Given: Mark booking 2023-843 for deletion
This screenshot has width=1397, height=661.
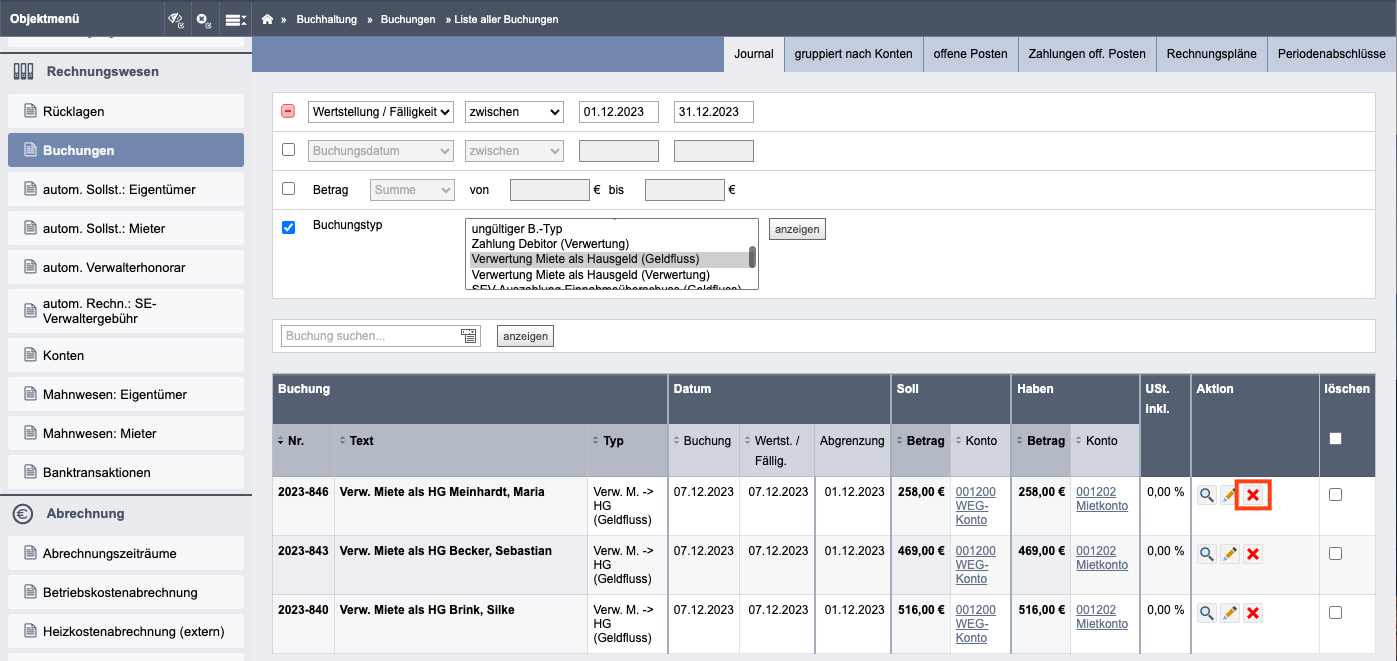Looking at the screenshot, I should pos(1335,554).
